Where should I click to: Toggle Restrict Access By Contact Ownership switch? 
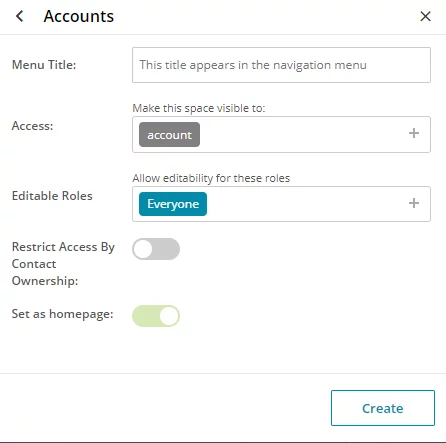coord(156,249)
